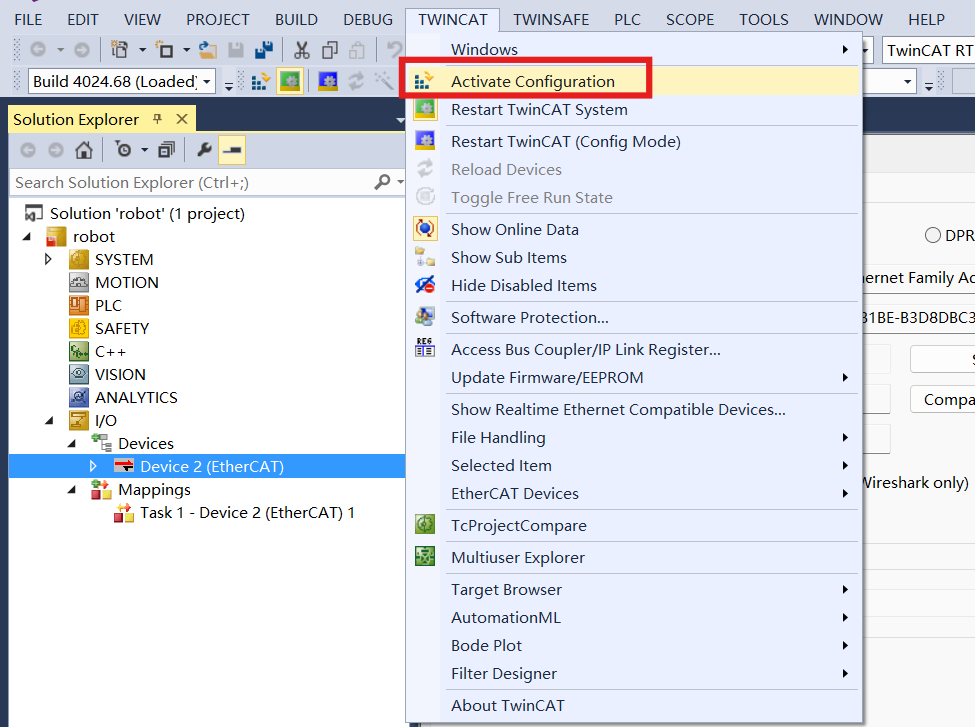
Task: Click the Cut scissors icon
Action: pyautogui.click(x=301, y=49)
